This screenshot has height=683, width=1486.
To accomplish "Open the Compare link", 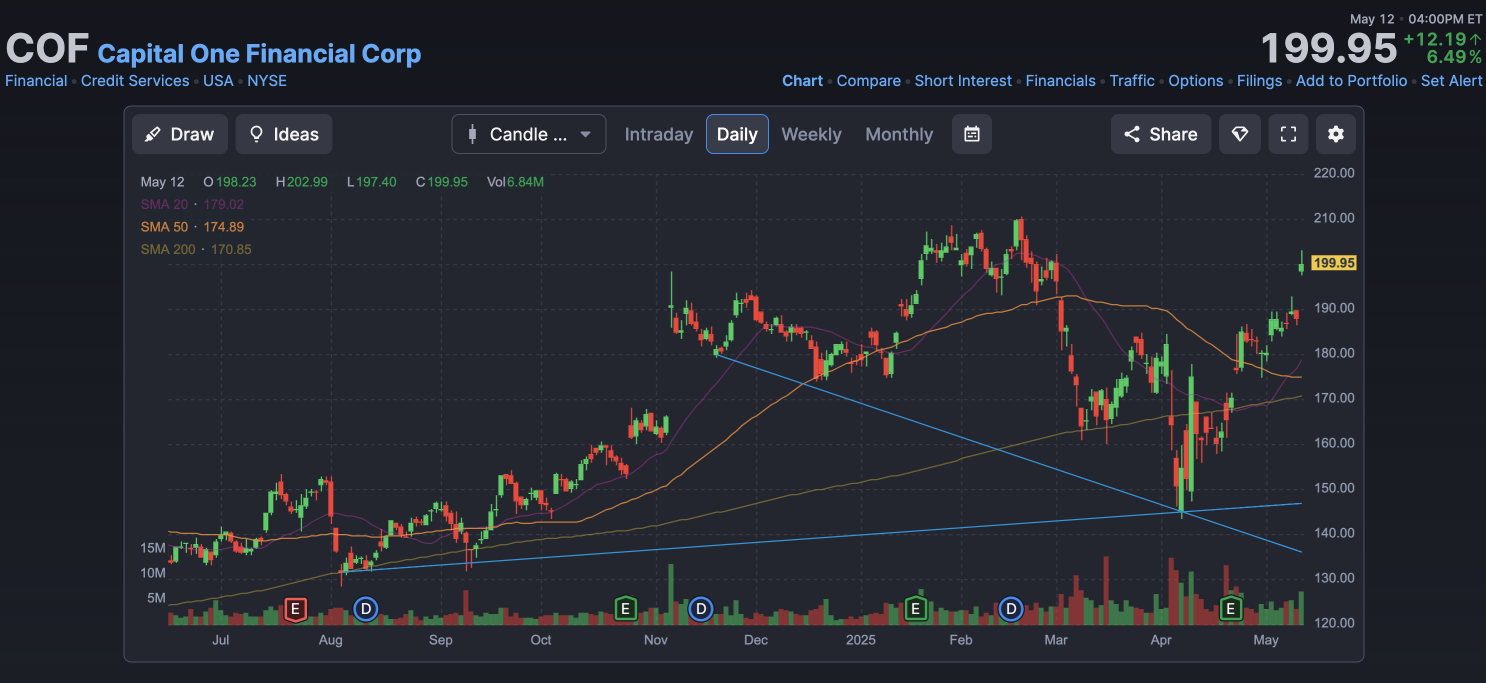I will [868, 81].
